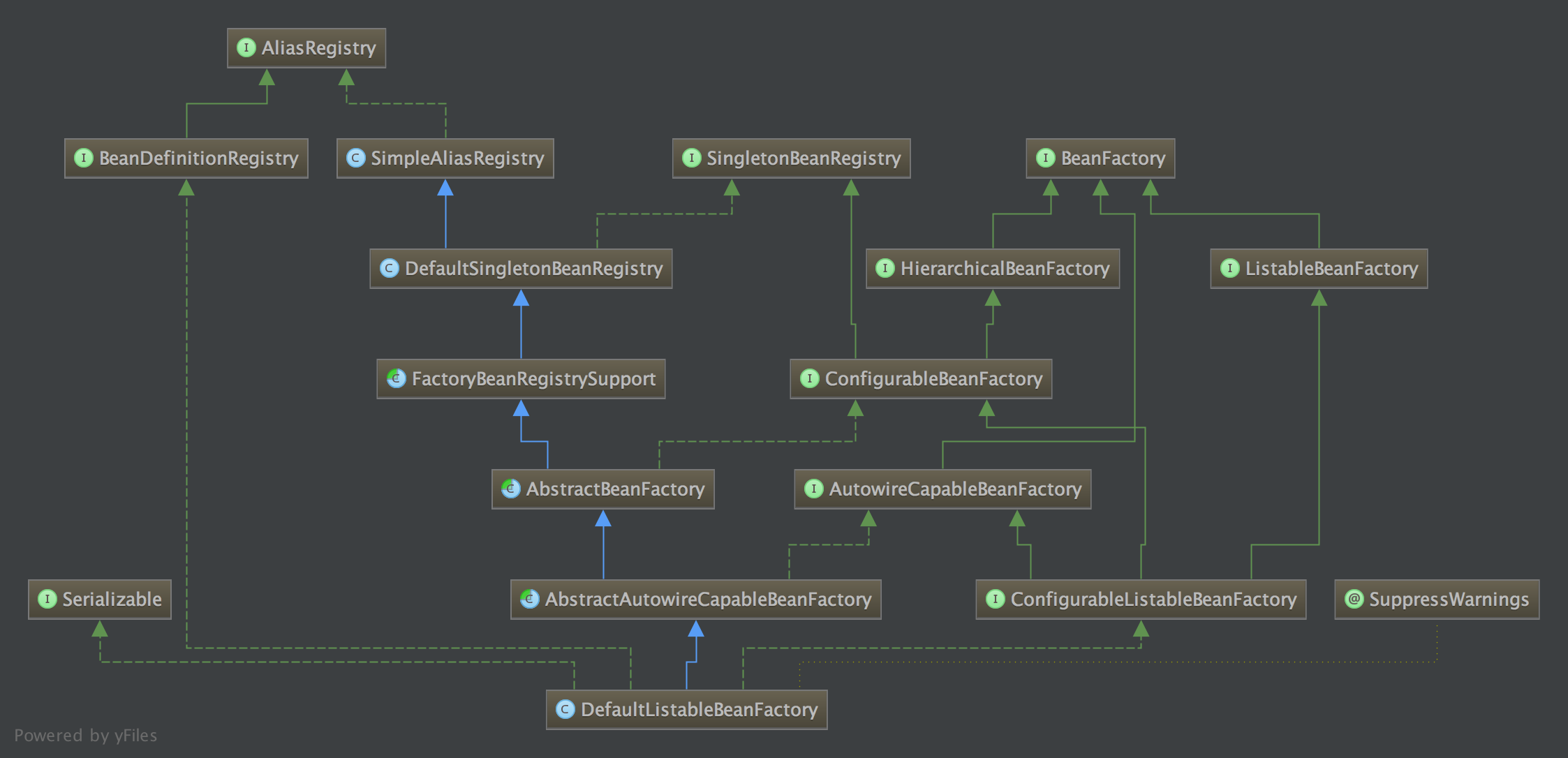The height and width of the screenshot is (758, 1568).
Task: Click the annotation icon on SuppressWarnings node
Action: (x=1354, y=600)
